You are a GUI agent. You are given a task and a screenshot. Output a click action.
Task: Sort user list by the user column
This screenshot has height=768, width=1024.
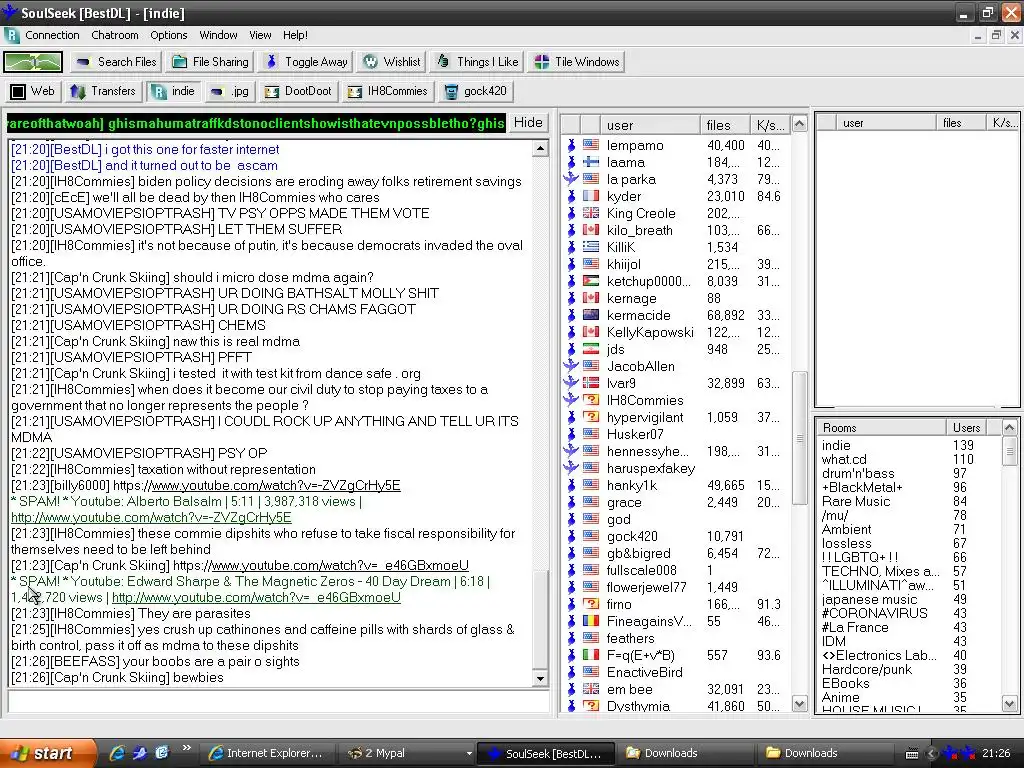point(650,125)
